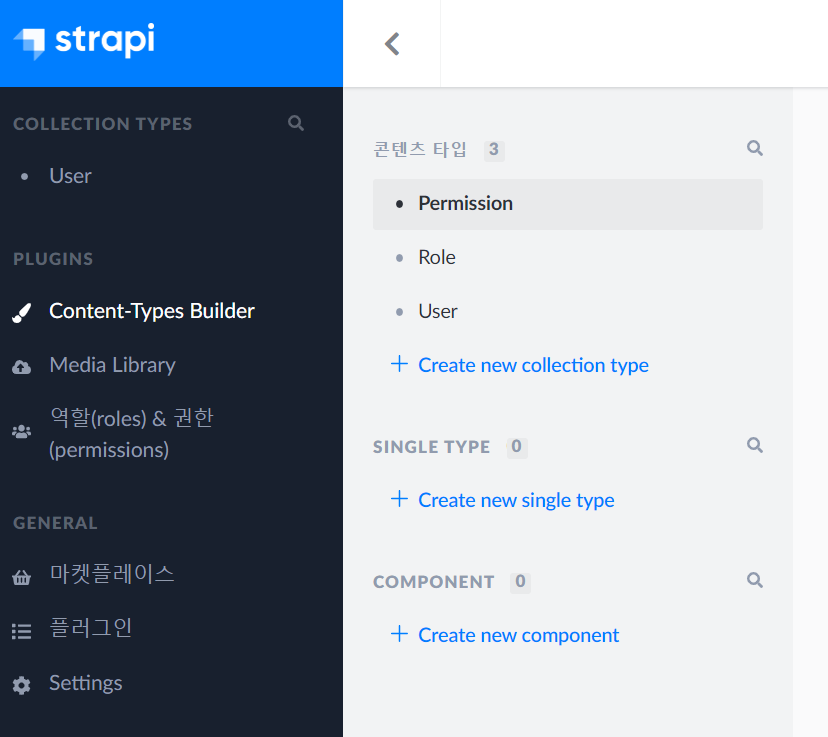This screenshot has height=737, width=828.
Task: Click the COLLECTION TYPES section heading
Action: pyautogui.click(x=102, y=124)
